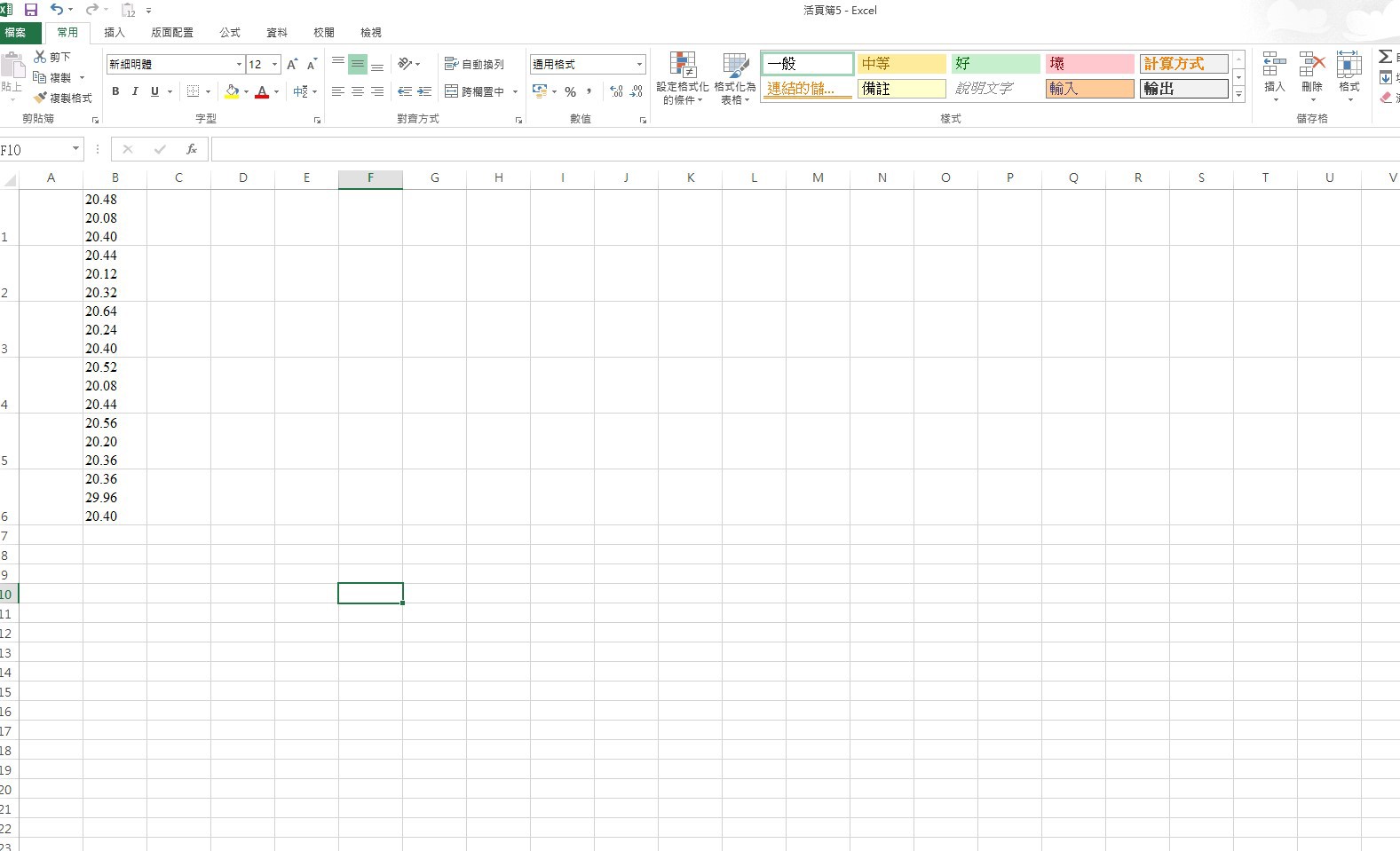Click the Conditional Formatting icon
This screenshot has height=851, width=1400.
tap(683, 65)
